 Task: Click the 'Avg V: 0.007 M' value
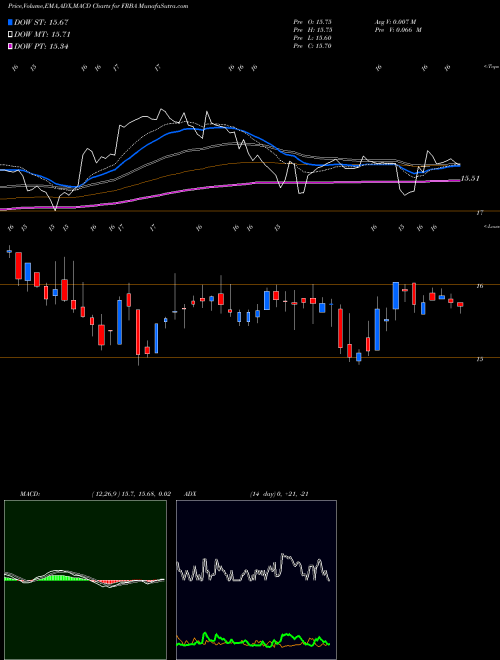click(395, 21)
